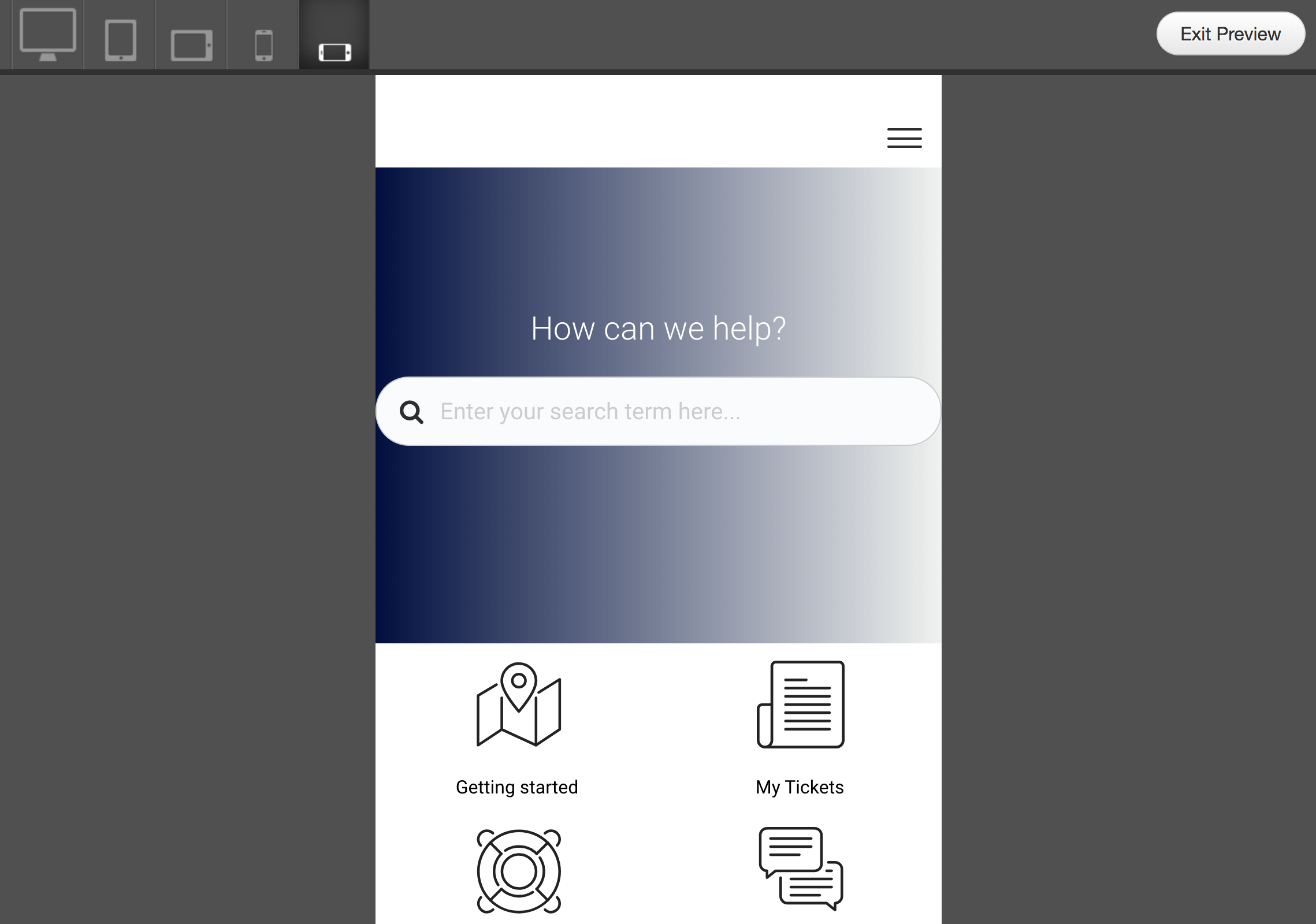Viewport: 1316px width, 924px height.
Task: Switch to portrait phone preview
Action: (263, 45)
